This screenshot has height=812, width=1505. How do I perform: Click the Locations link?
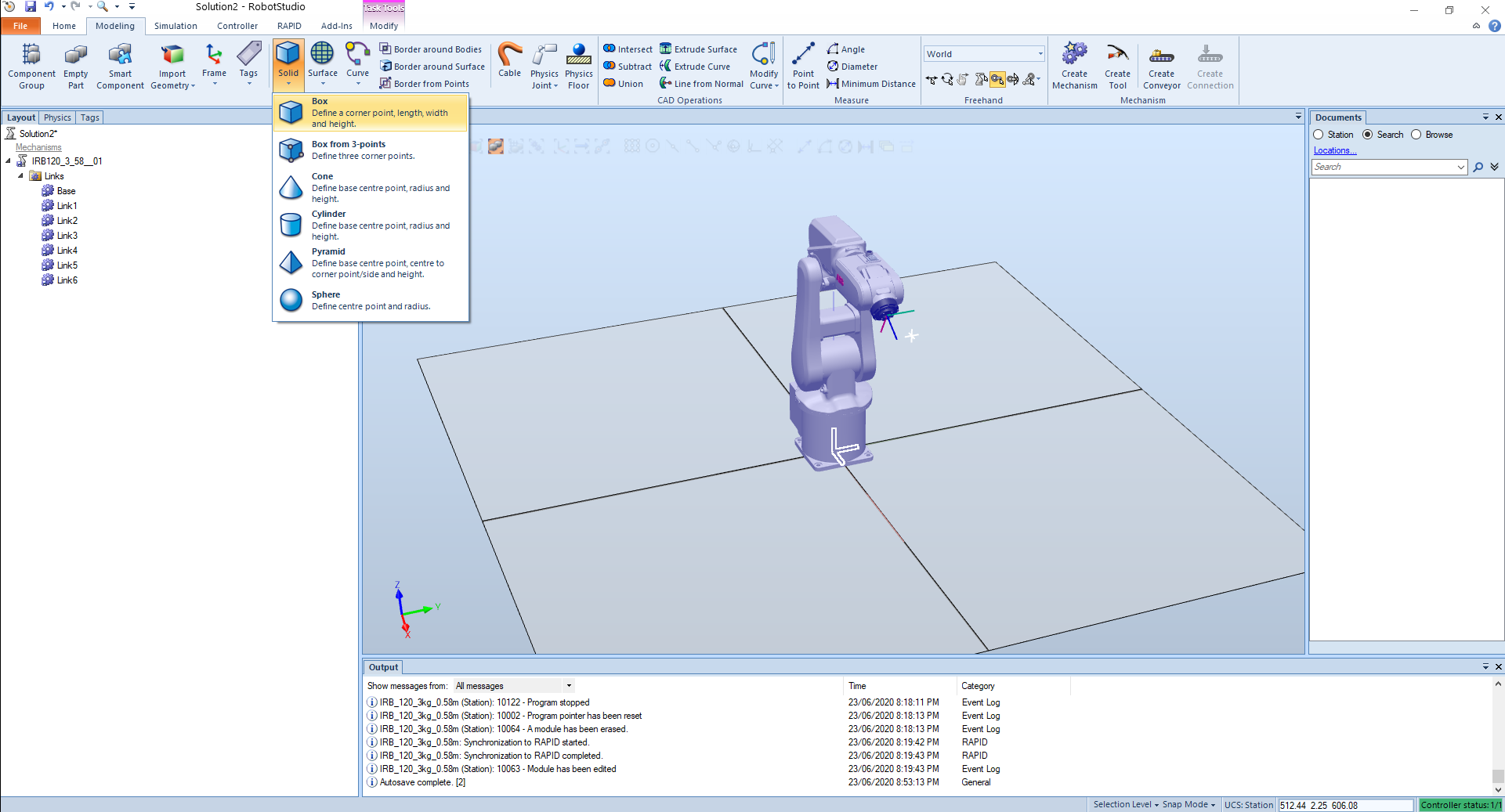coord(1334,150)
